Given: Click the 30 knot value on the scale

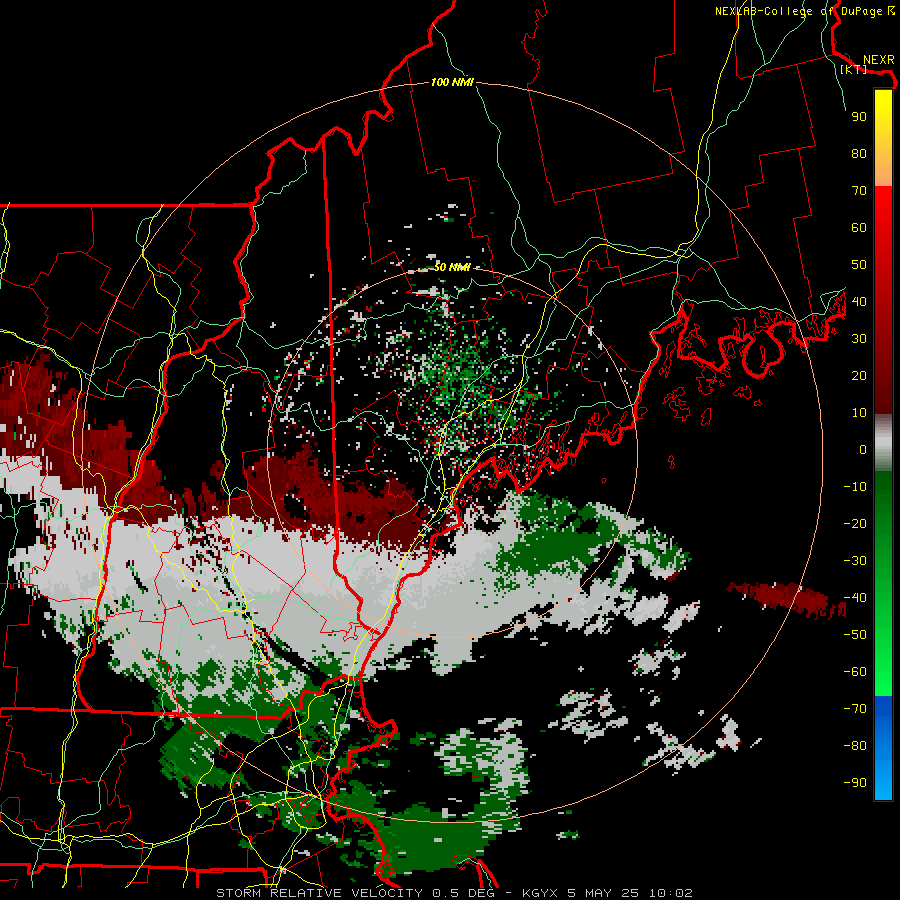Looking at the screenshot, I should click(x=859, y=339).
